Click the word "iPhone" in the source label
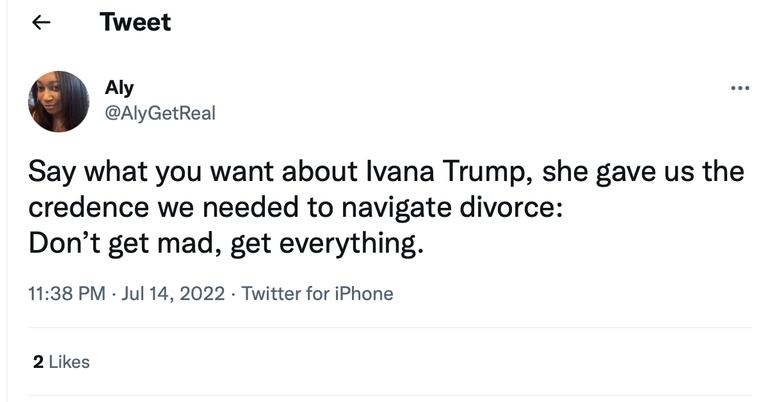Viewport: 768px width, 402px height. click(x=364, y=293)
